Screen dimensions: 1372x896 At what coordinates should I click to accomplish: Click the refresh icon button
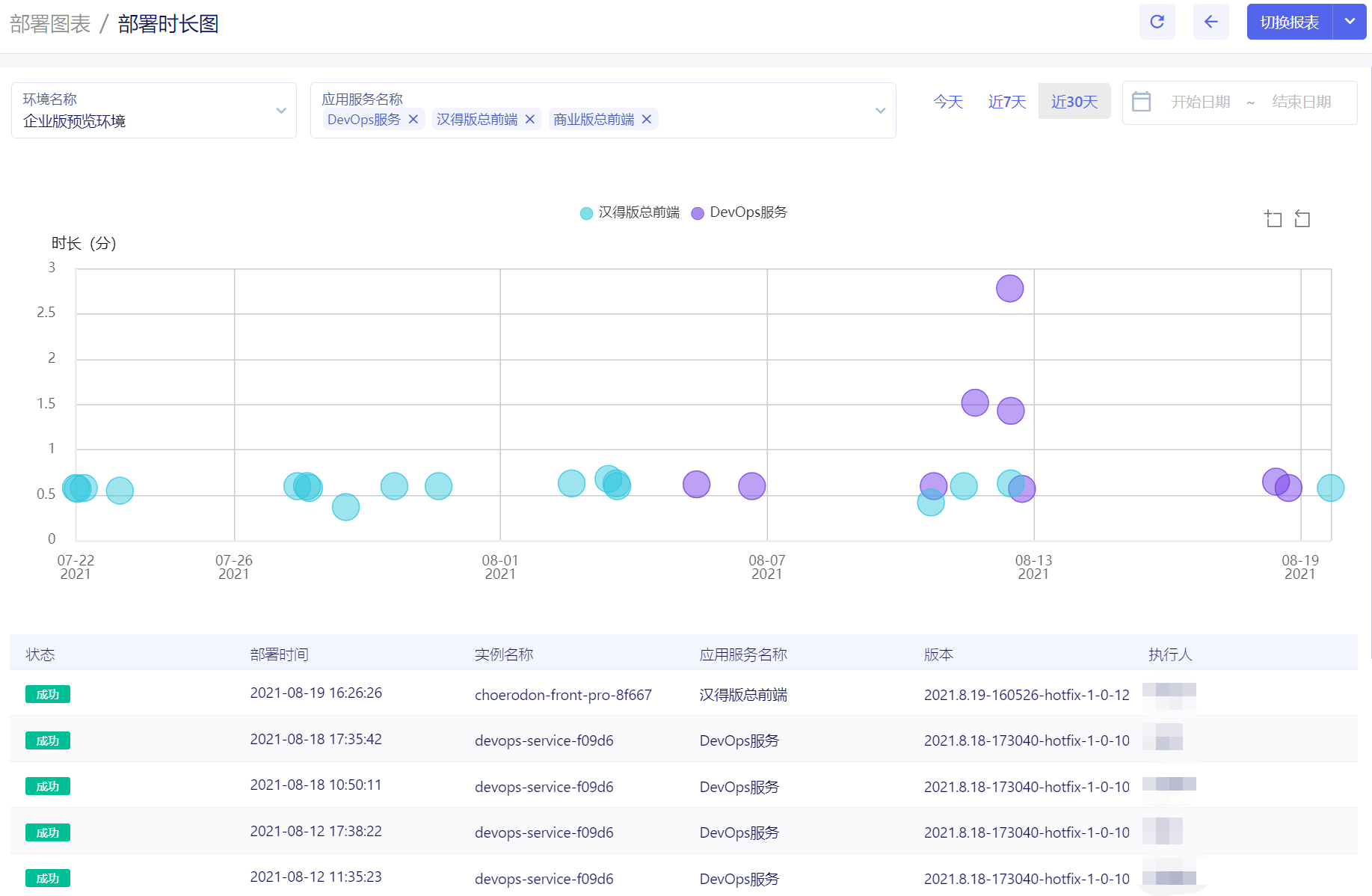1157,22
